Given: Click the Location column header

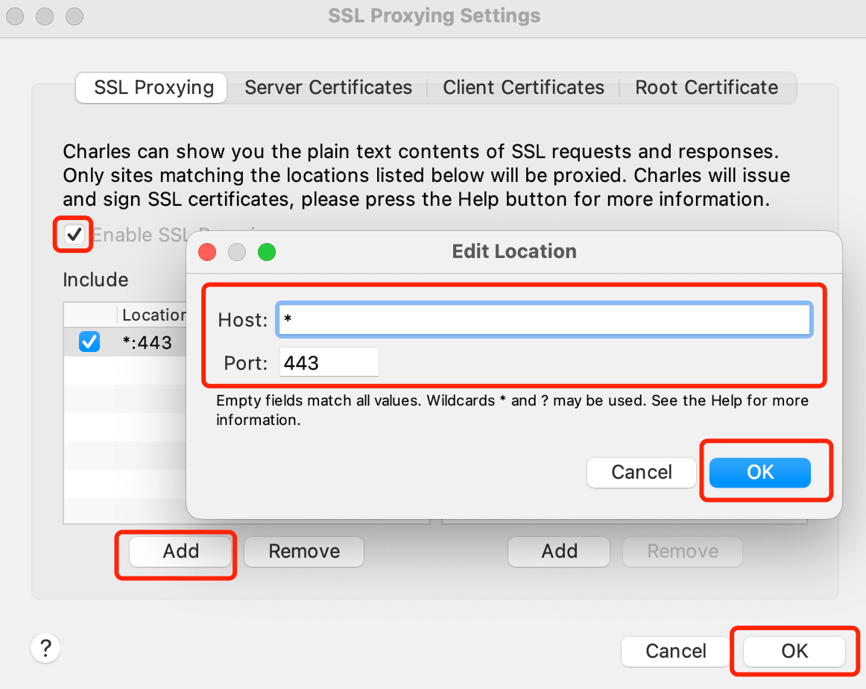Looking at the screenshot, I should pos(152,315).
